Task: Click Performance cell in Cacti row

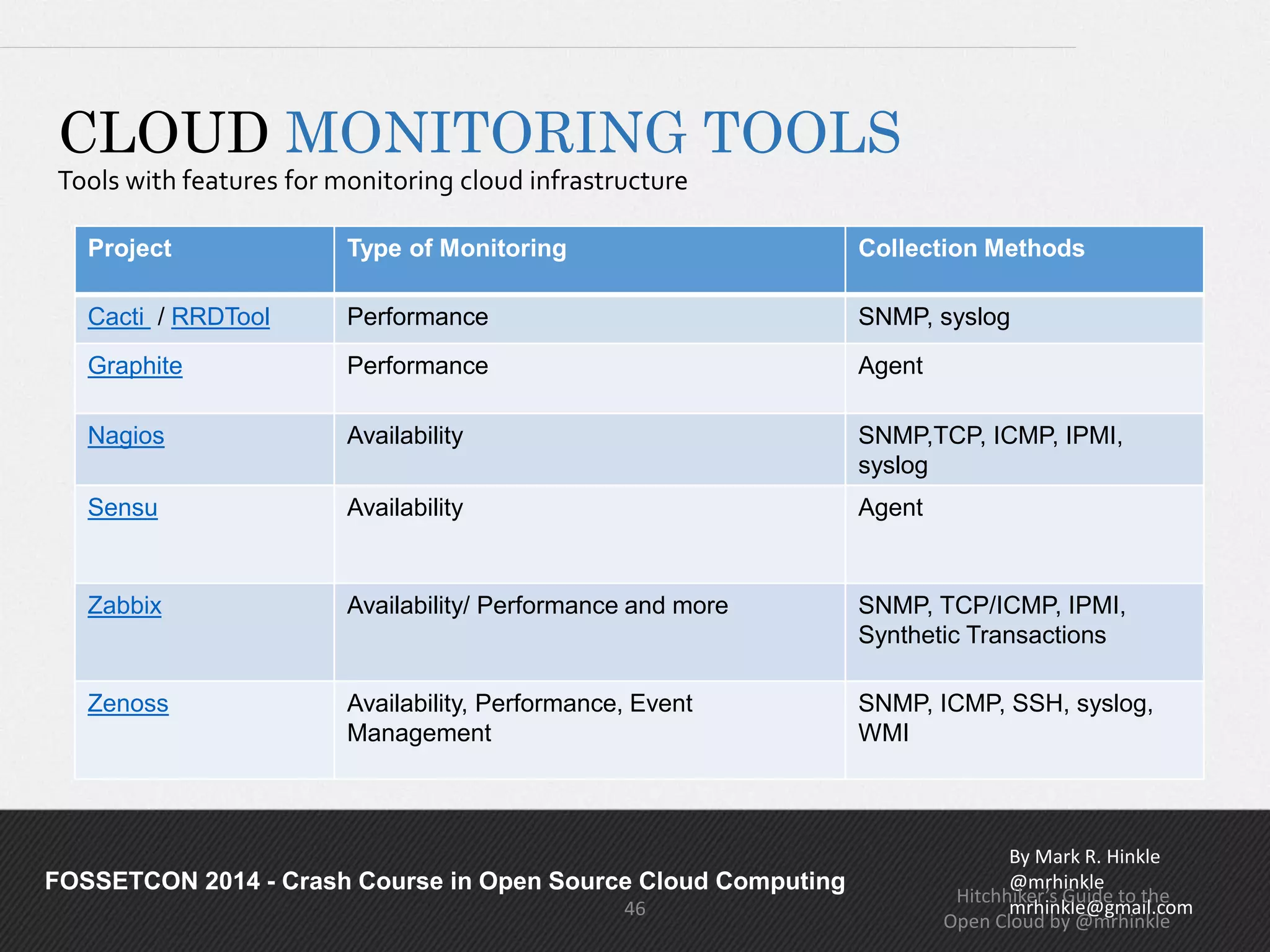Action: coord(590,320)
